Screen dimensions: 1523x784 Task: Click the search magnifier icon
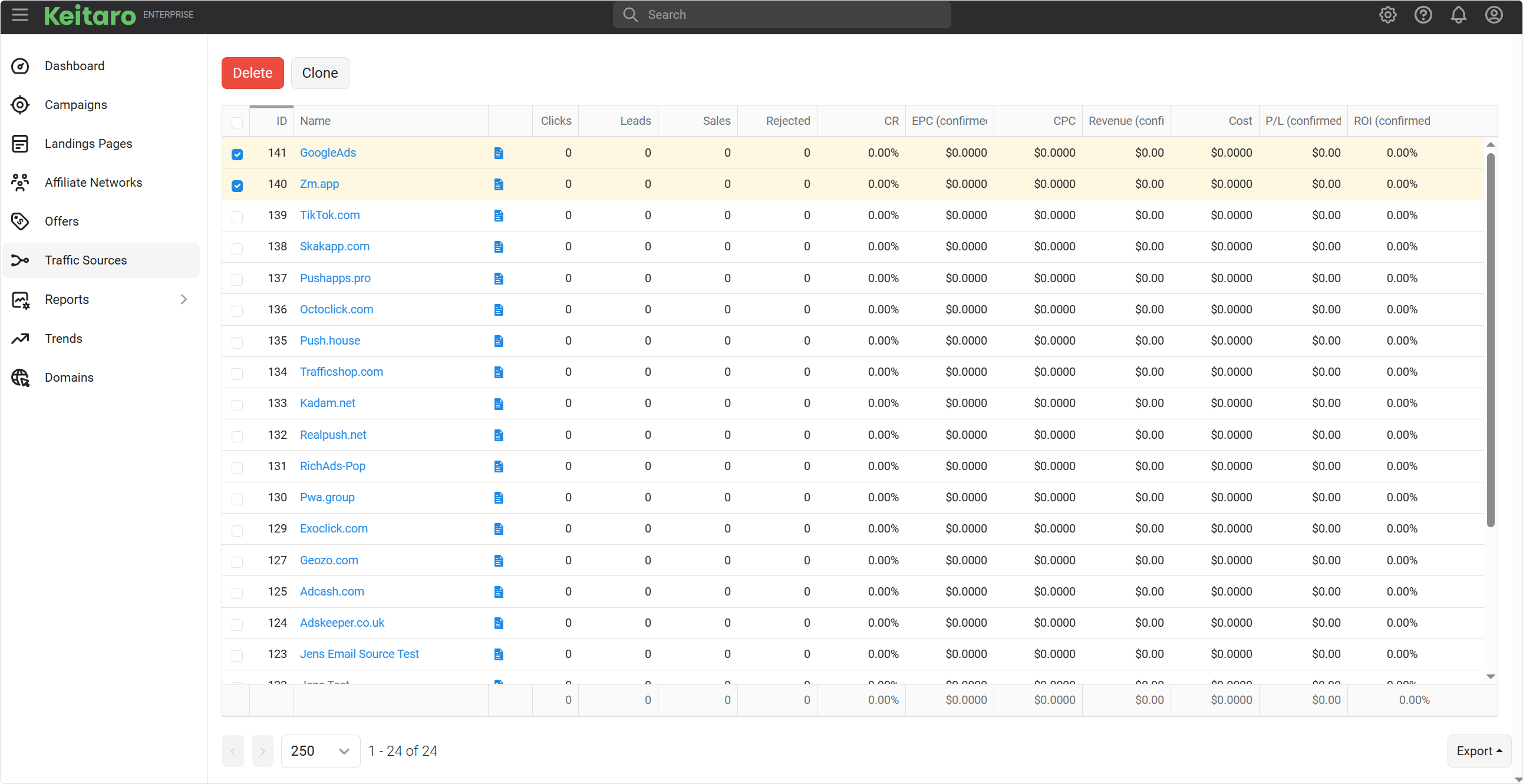[x=630, y=15]
